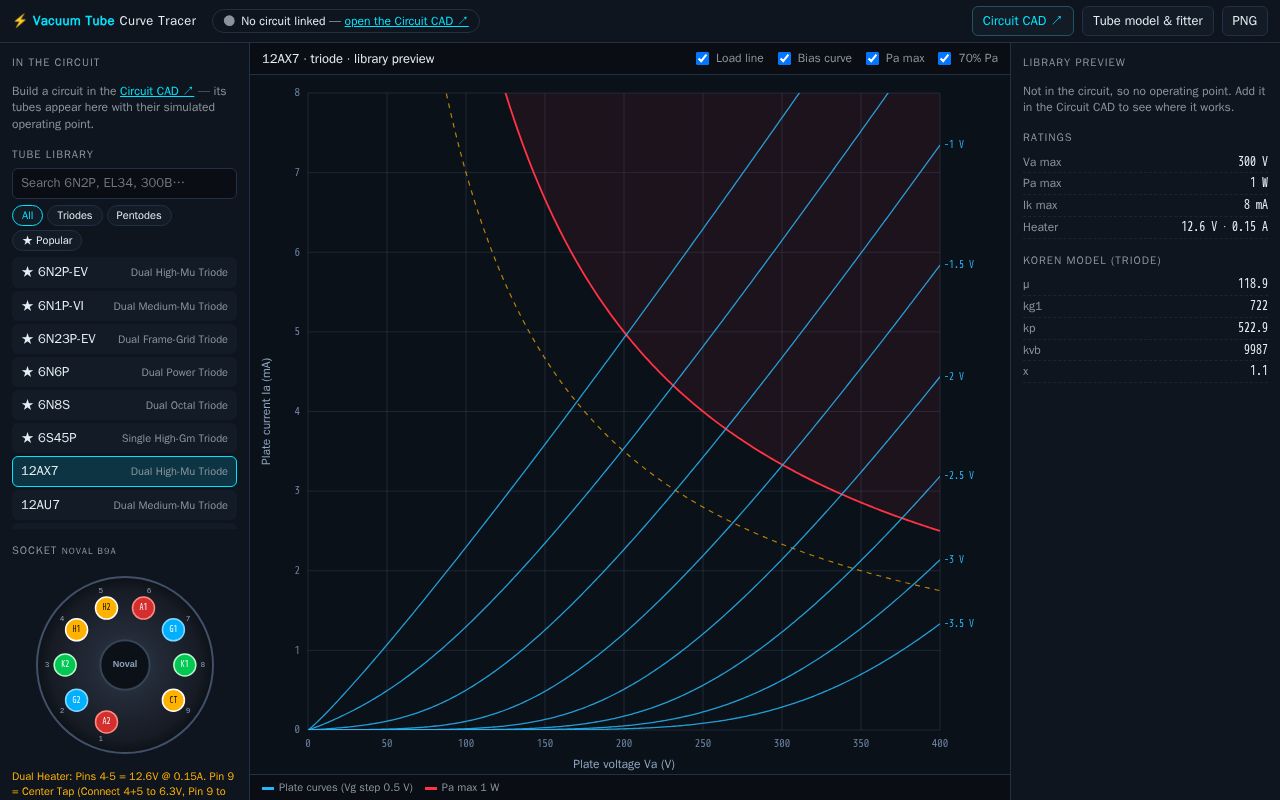
Task: Click the kvb value '9987'
Action: tap(1256, 349)
